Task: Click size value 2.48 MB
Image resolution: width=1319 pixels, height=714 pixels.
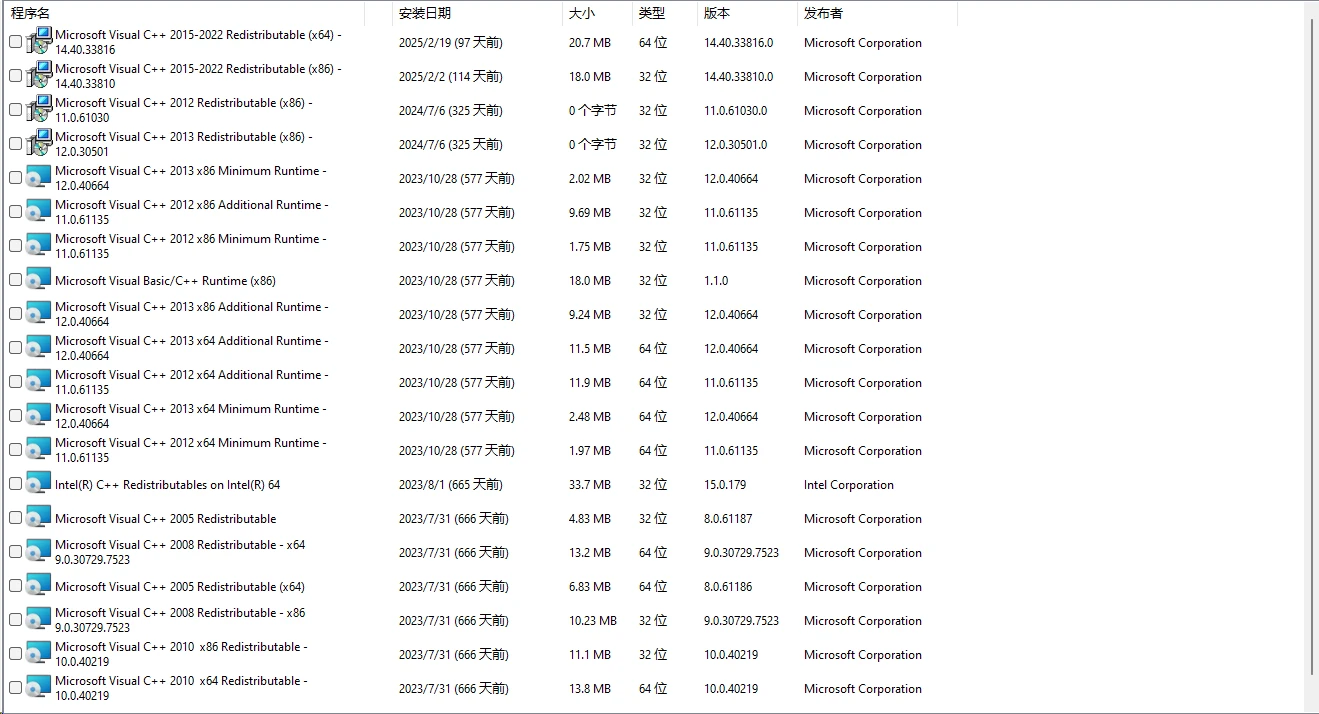Action: click(589, 417)
